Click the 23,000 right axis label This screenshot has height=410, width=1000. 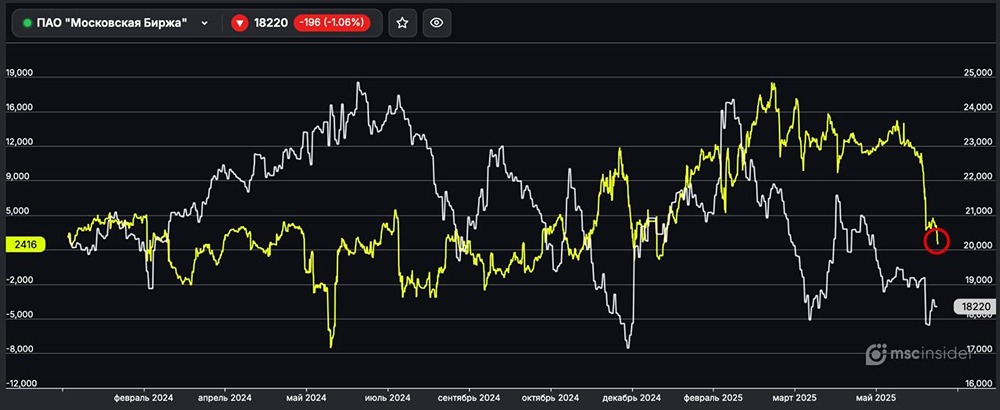tap(978, 142)
